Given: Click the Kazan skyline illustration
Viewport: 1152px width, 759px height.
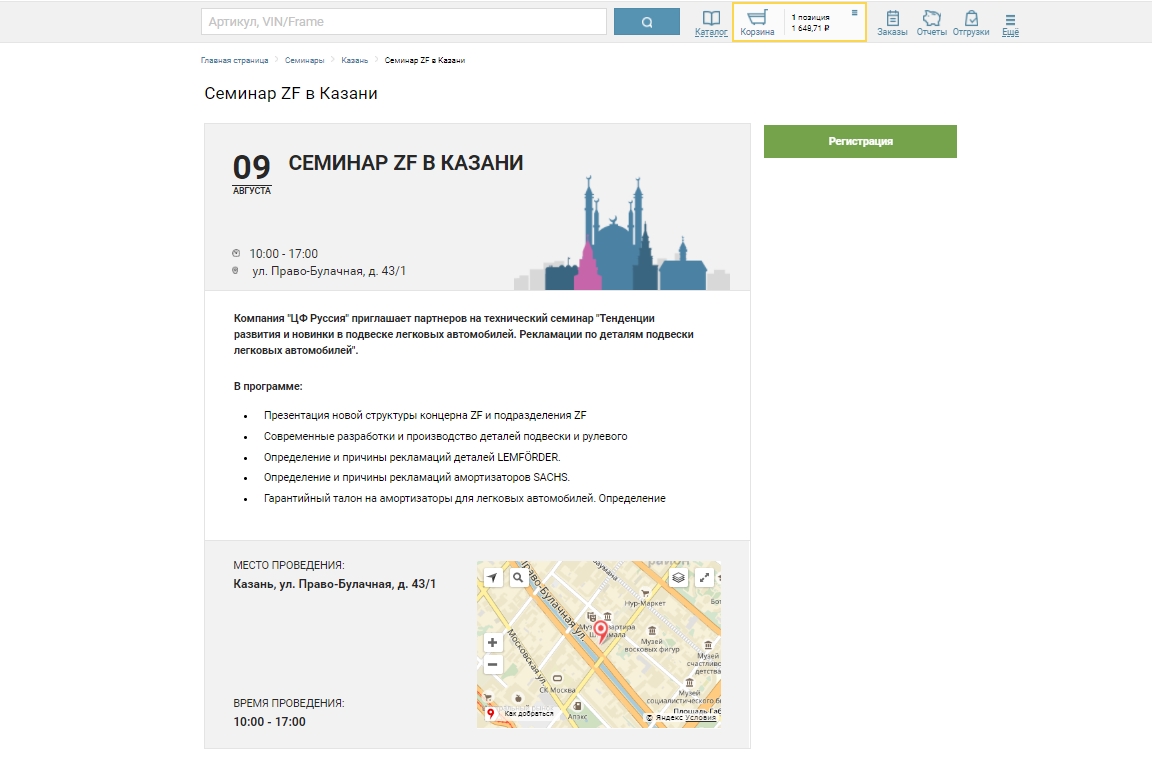Looking at the screenshot, I should pos(622,233).
